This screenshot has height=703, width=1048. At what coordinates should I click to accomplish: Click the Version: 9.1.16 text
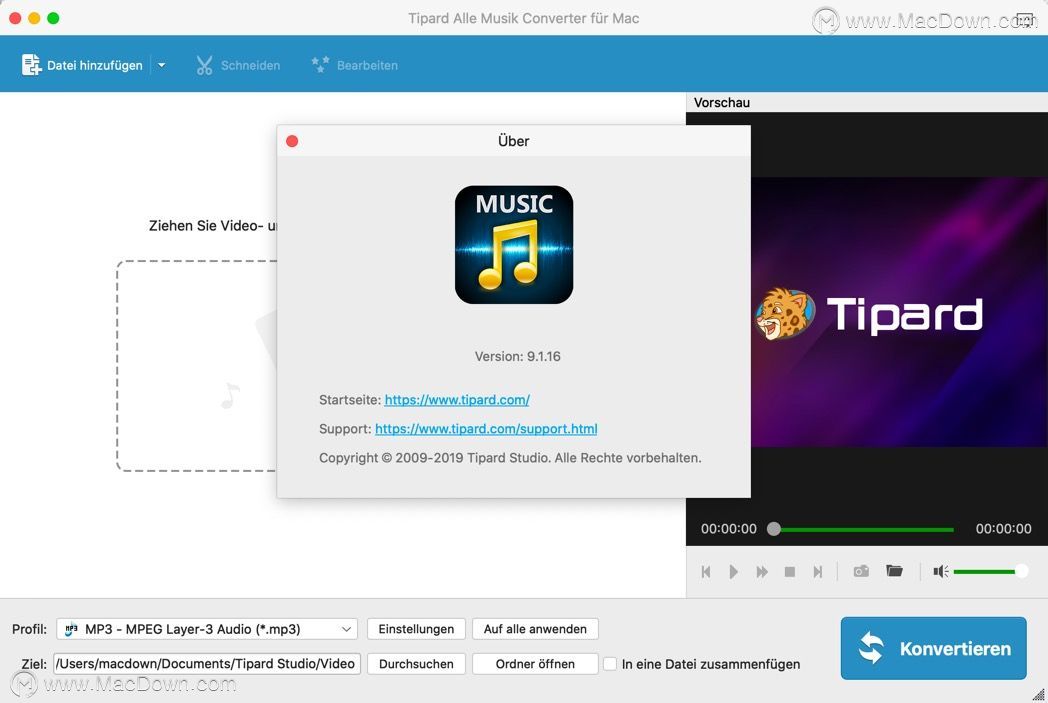tap(517, 356)
